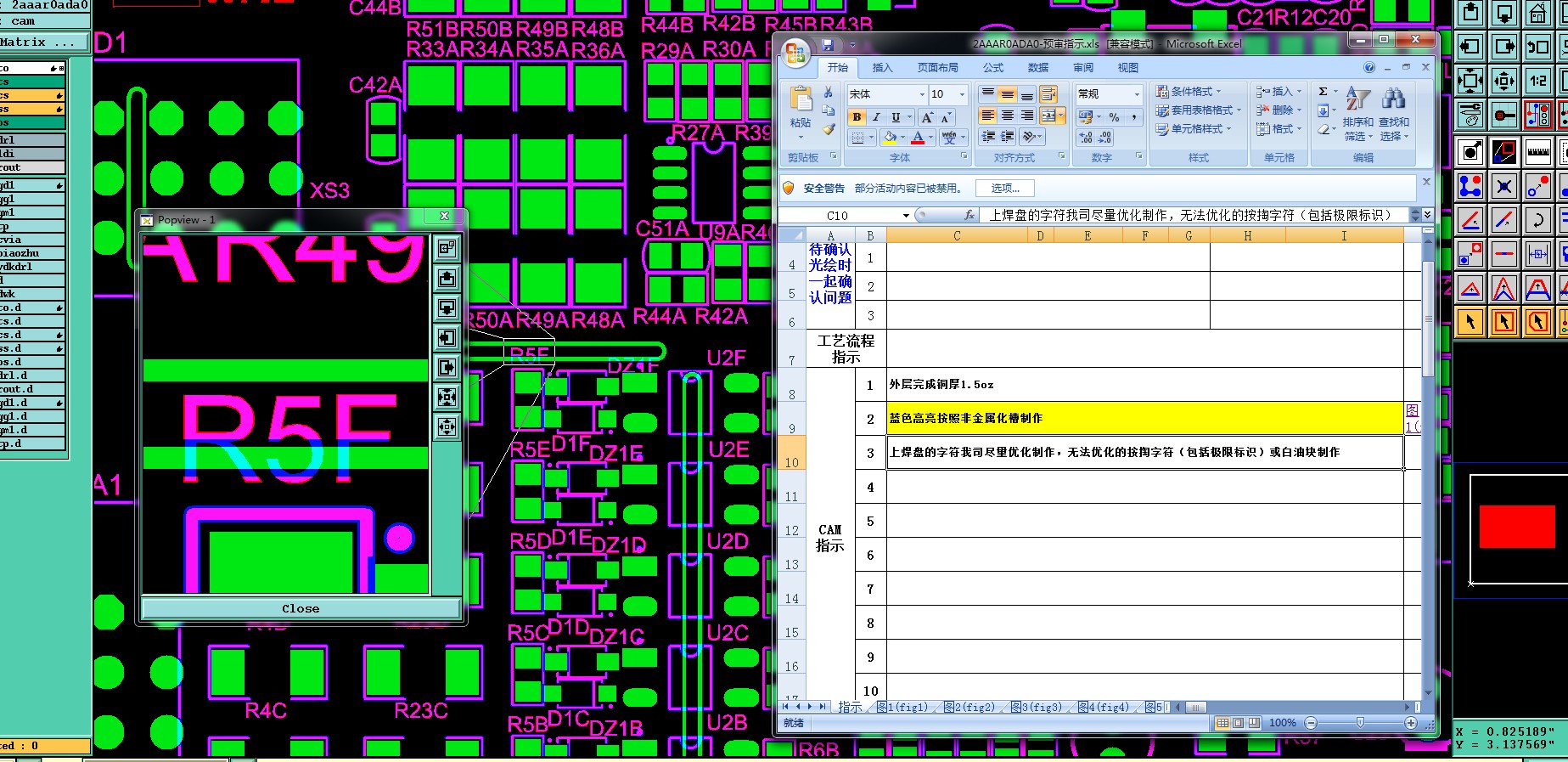Switch to Normal view in status bar
Screen dimensions: 1568x762
[1222, 723]
